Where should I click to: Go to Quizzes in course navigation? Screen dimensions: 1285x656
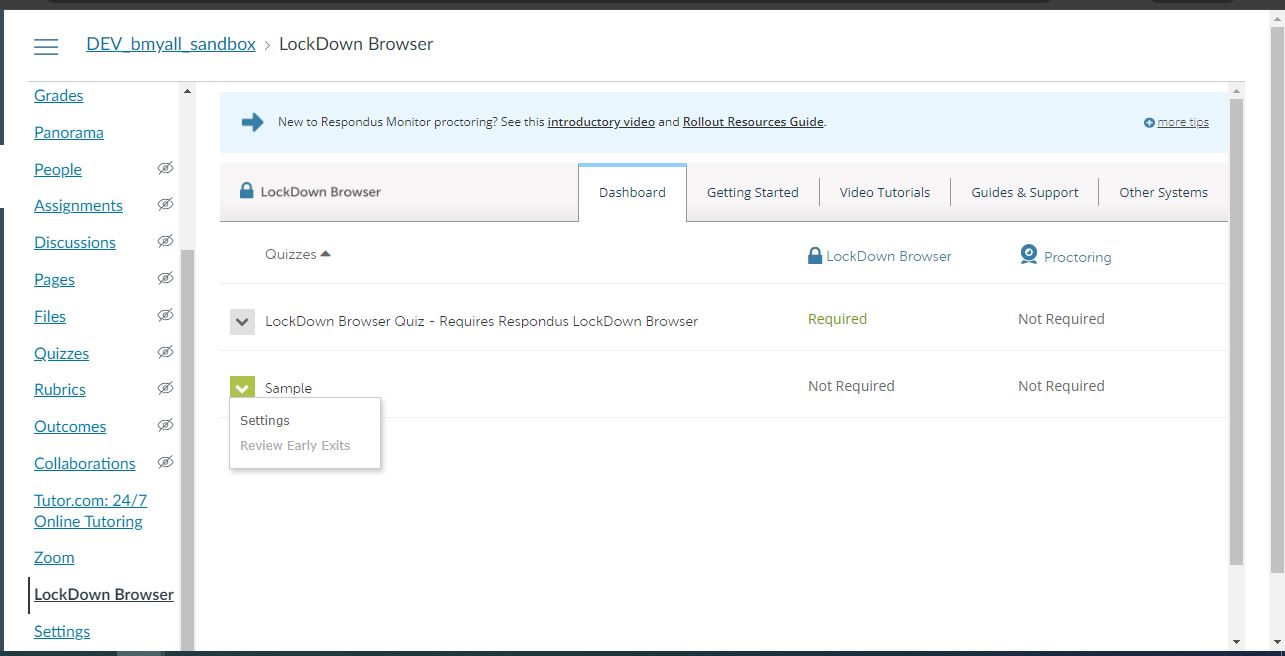pyautogui.click(x=61, y=354)
